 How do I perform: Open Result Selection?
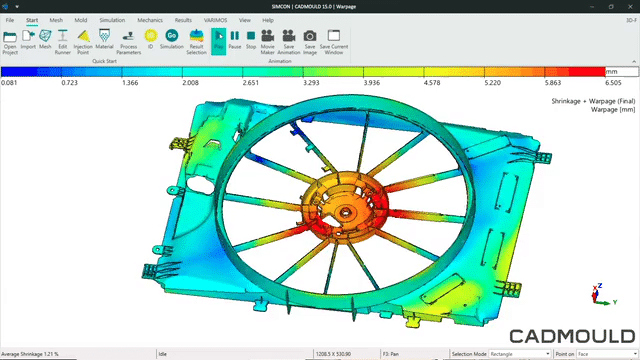click(196, 42)
